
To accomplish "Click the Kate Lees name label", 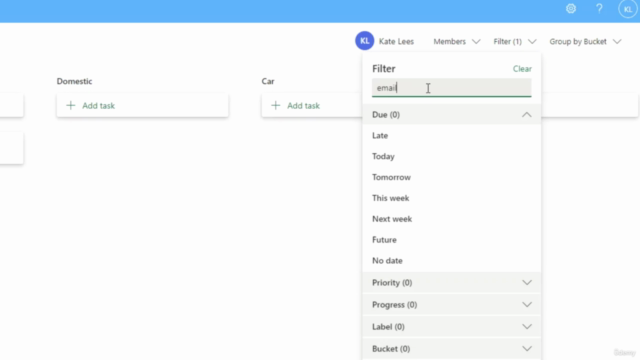I will point(396,41).
